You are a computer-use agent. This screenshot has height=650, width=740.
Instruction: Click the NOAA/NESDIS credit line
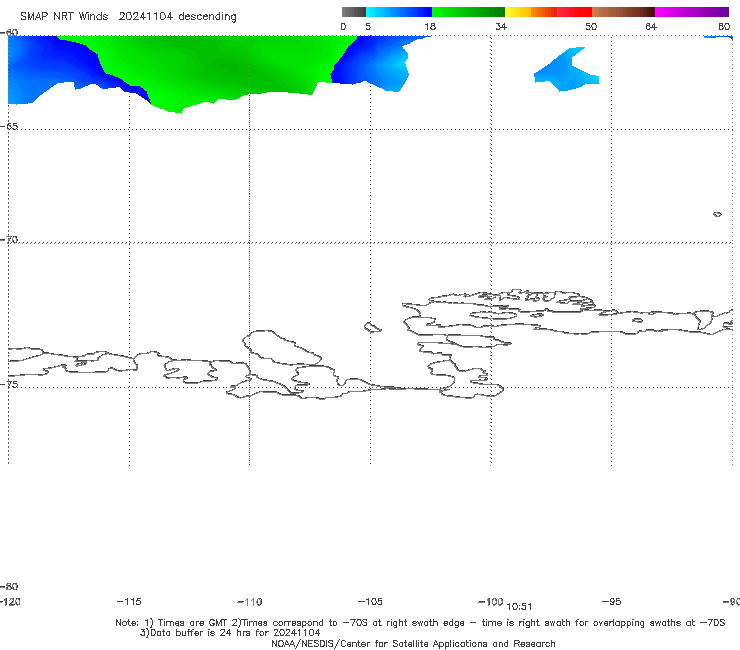pos(413,643)
